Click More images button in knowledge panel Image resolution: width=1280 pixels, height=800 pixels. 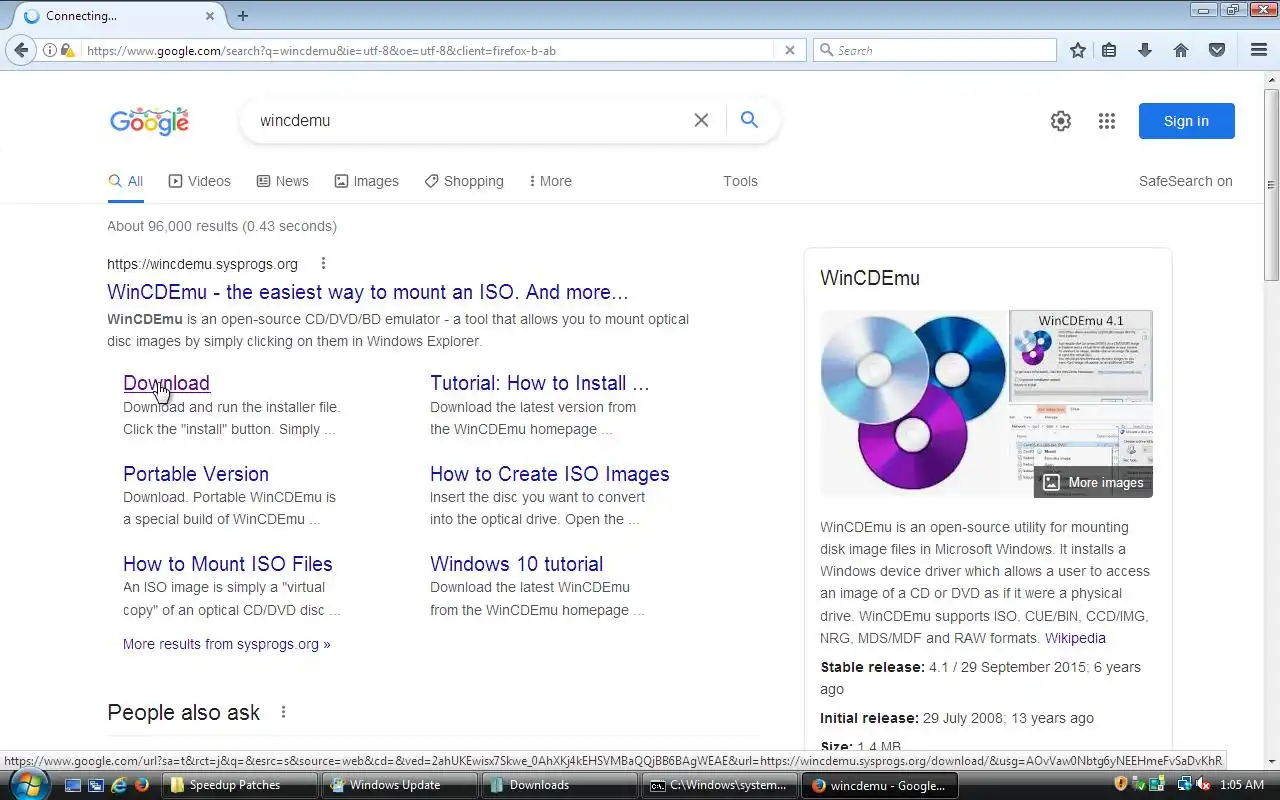(x=1093, y=482)
